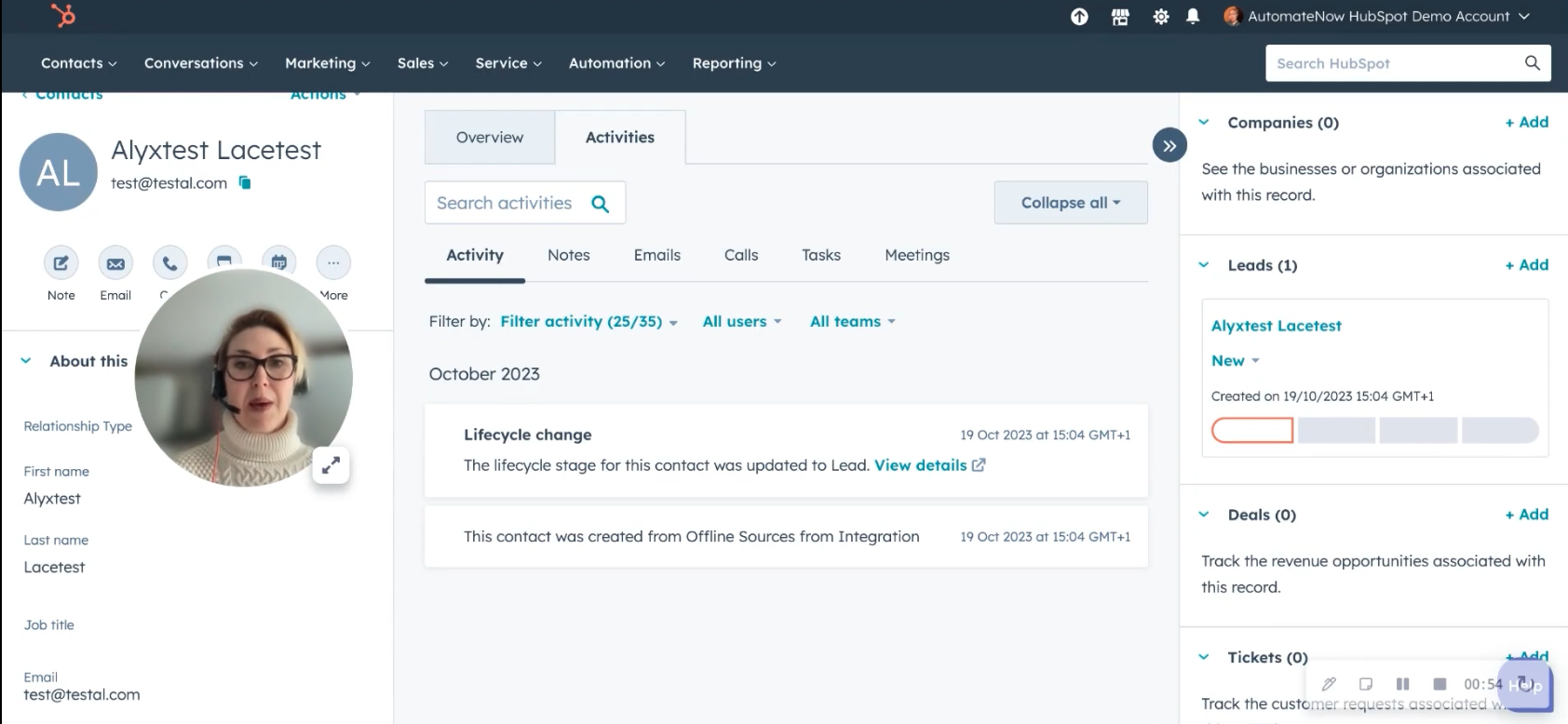Click the account avatar picture
The width and height of the screenshot is (1568, 724).
click(1232, 16)
